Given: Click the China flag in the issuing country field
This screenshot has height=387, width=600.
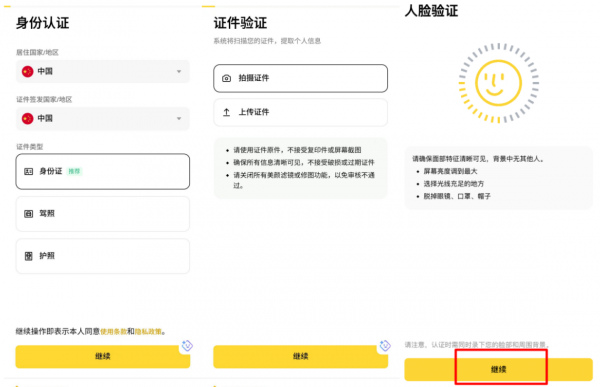Looking at the screenshot, I should click(28, 119).
